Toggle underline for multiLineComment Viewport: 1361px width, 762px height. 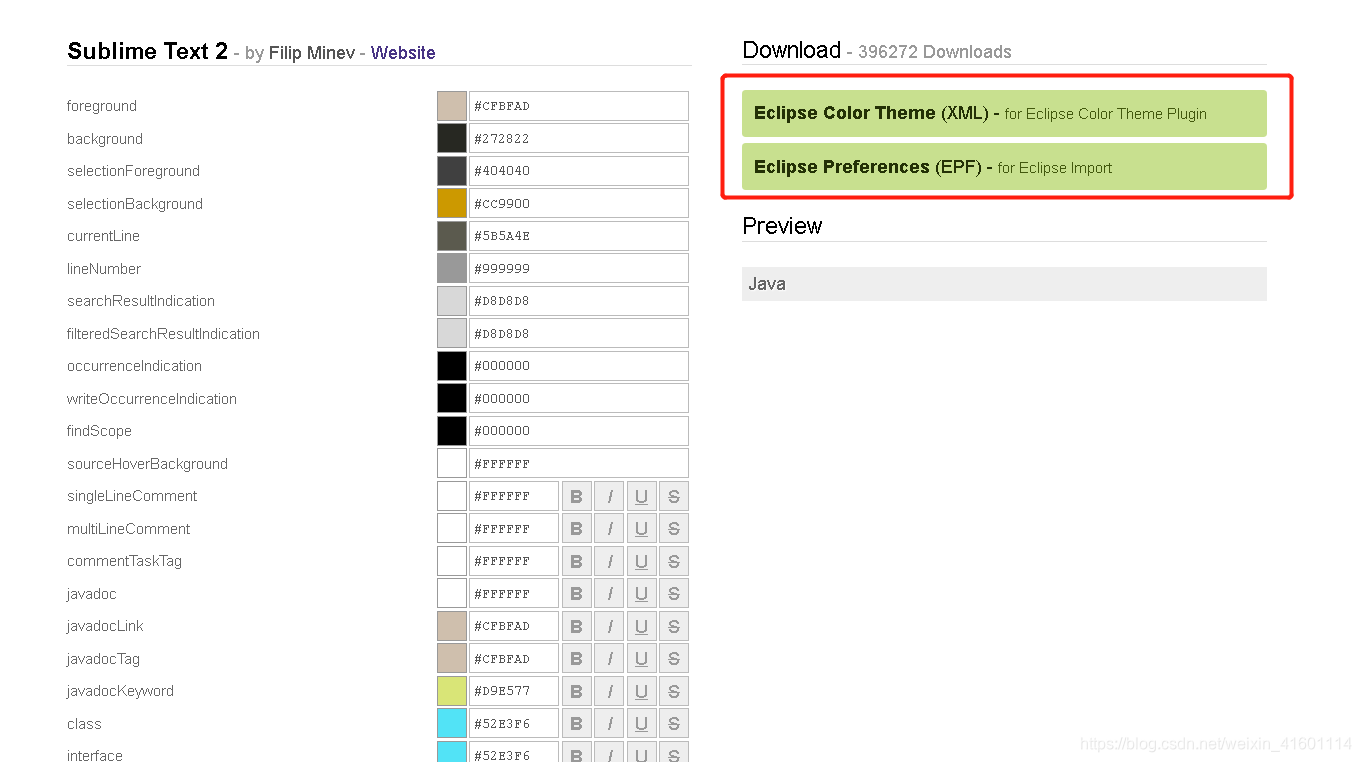click(641, 529)
